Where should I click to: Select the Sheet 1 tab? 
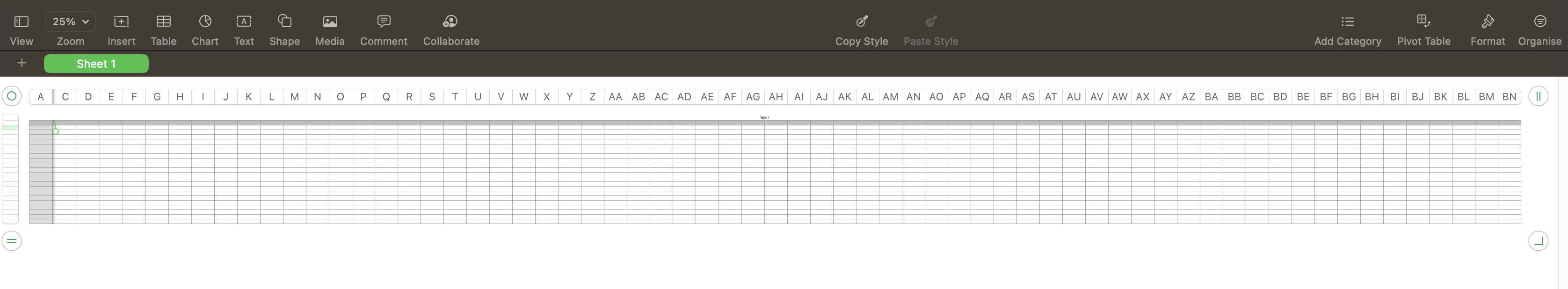pyautogui.click(x=96, y=64)
